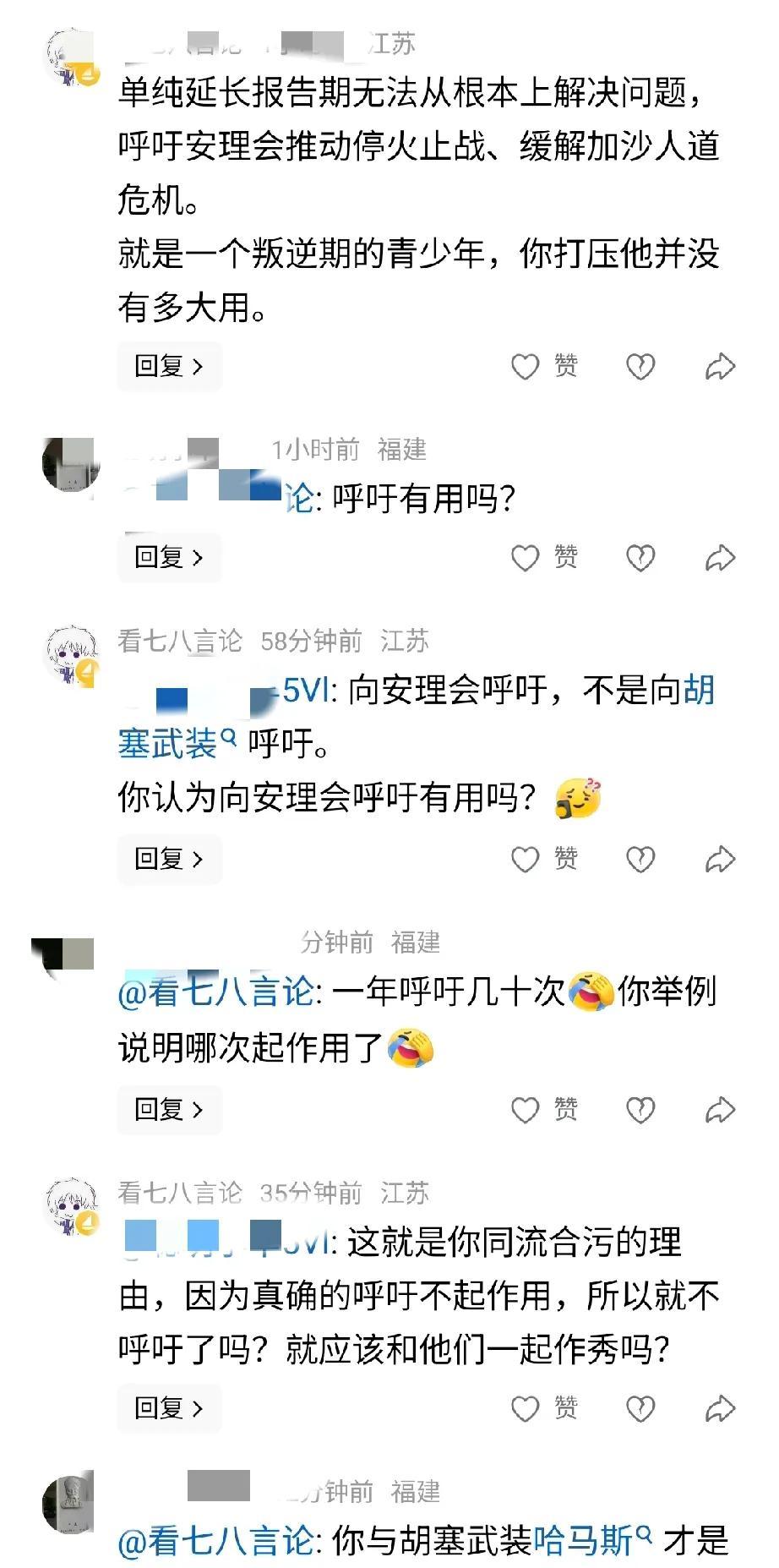Dislike the 一年呼吁几十次 comment

640,1109
